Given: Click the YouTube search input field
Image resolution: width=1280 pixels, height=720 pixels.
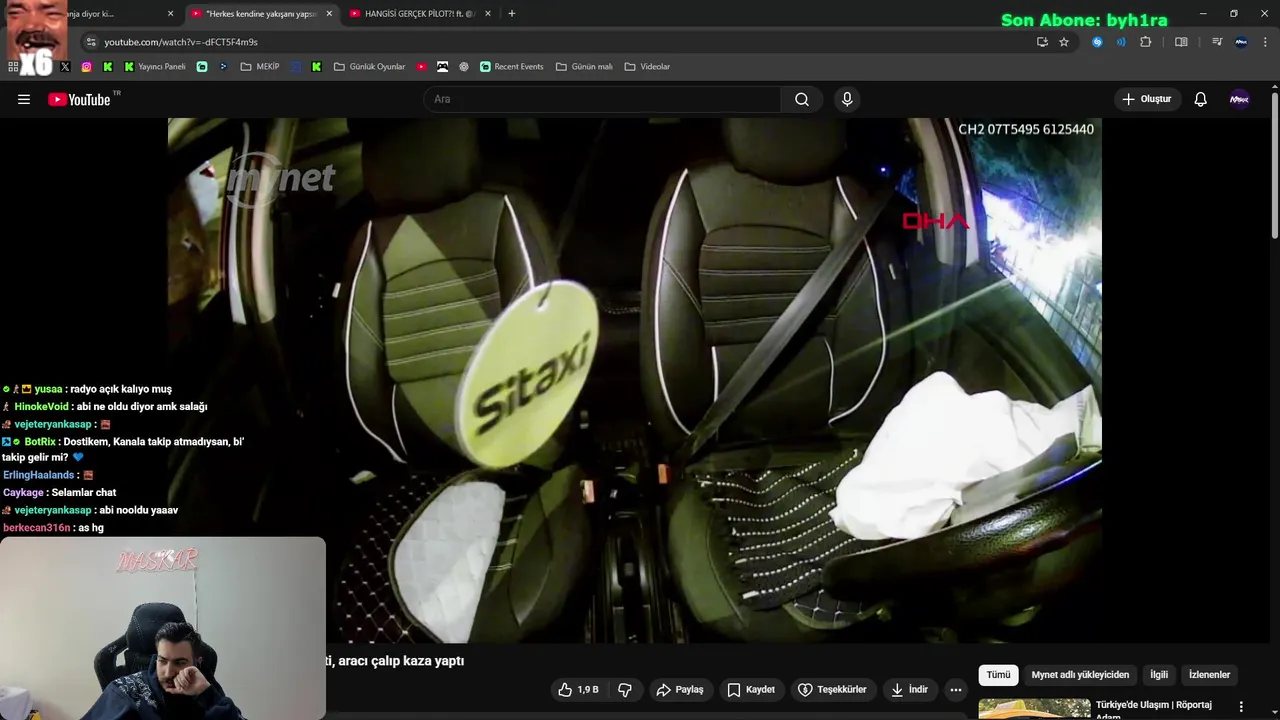Looking at the screenshot, I should [x=602, y=99].
